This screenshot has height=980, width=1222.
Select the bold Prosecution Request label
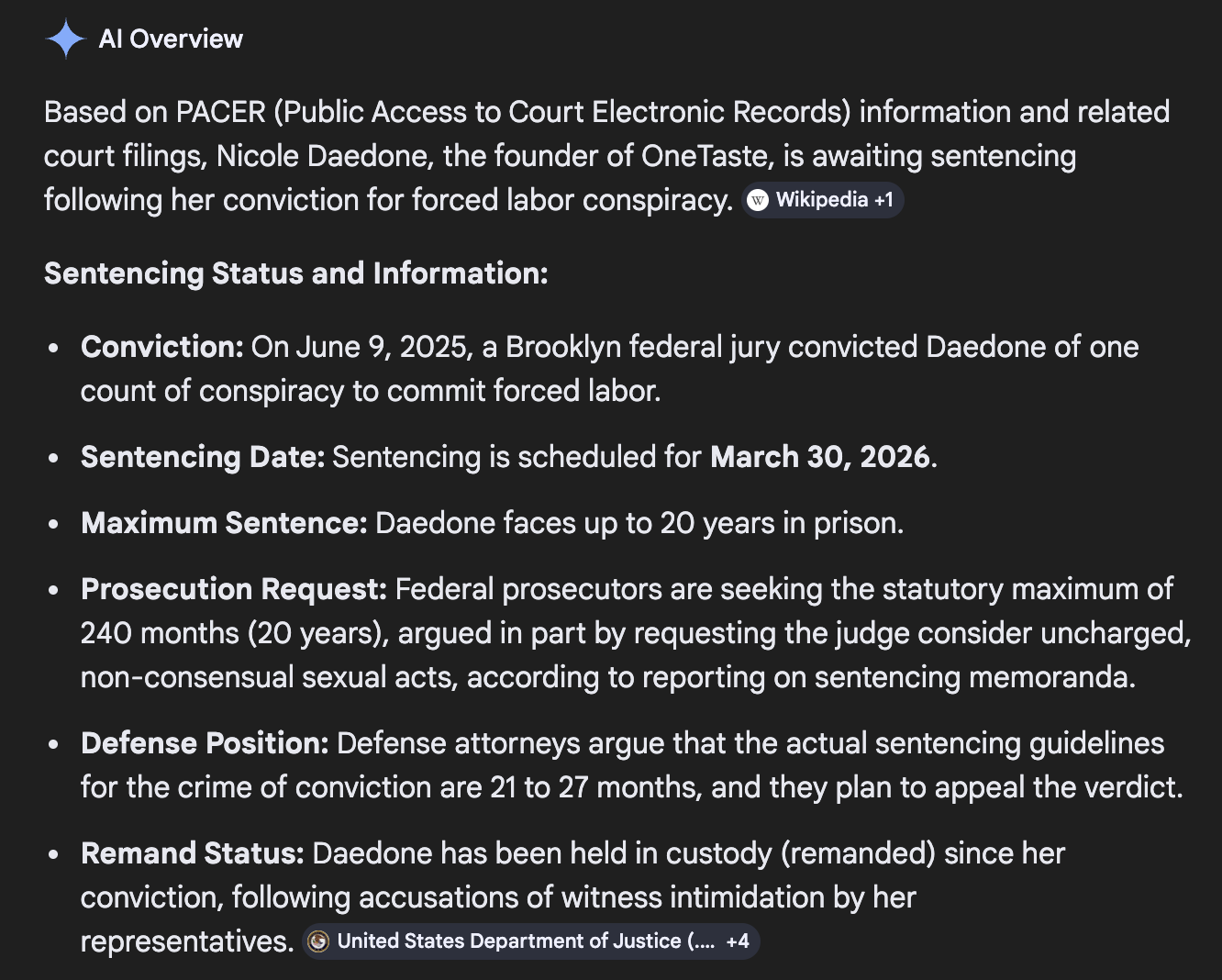tap(234, 589)
